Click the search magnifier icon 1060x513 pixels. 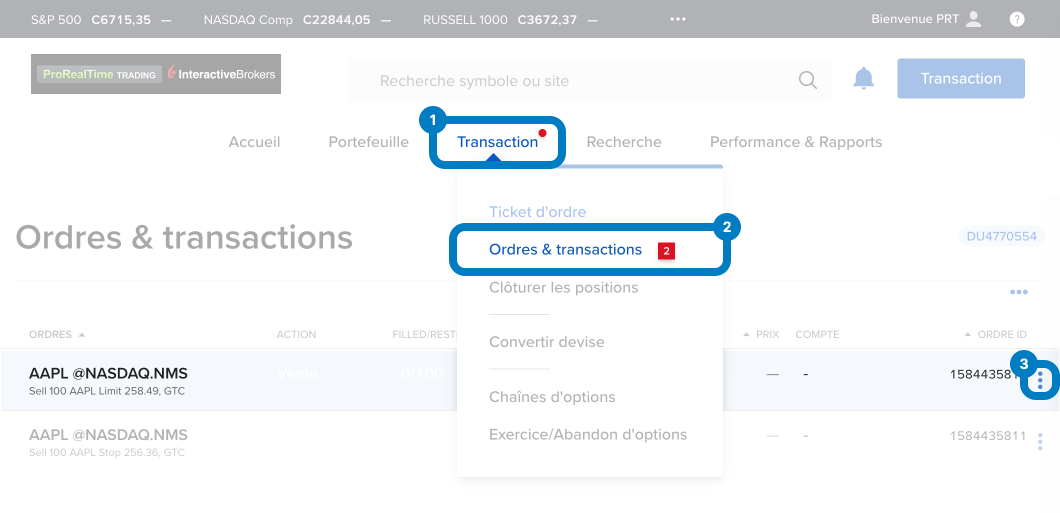[807, 80]
